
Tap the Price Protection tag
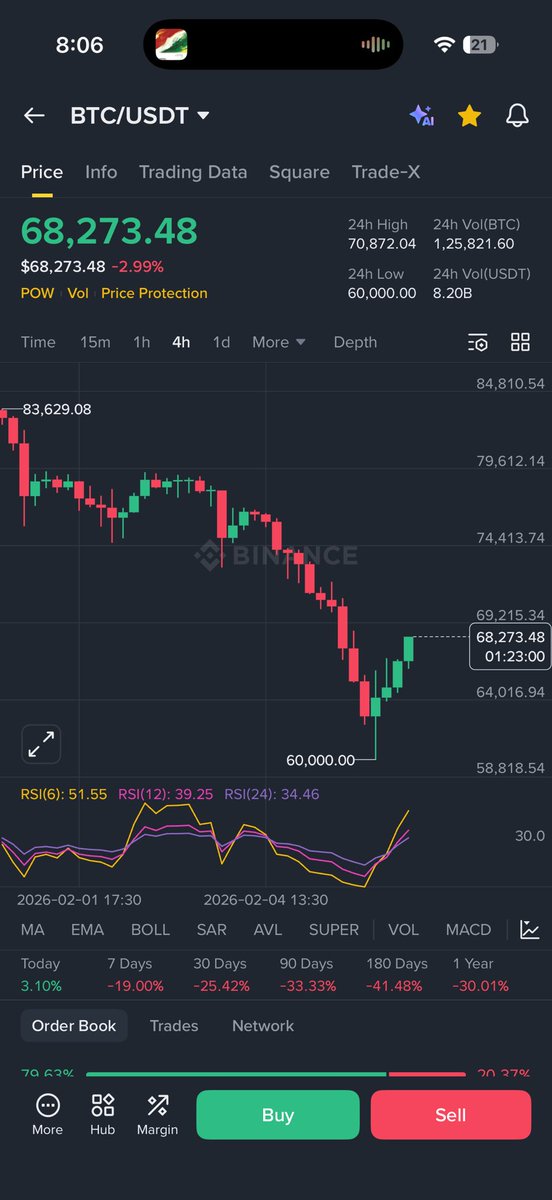(x=154, y=293)
